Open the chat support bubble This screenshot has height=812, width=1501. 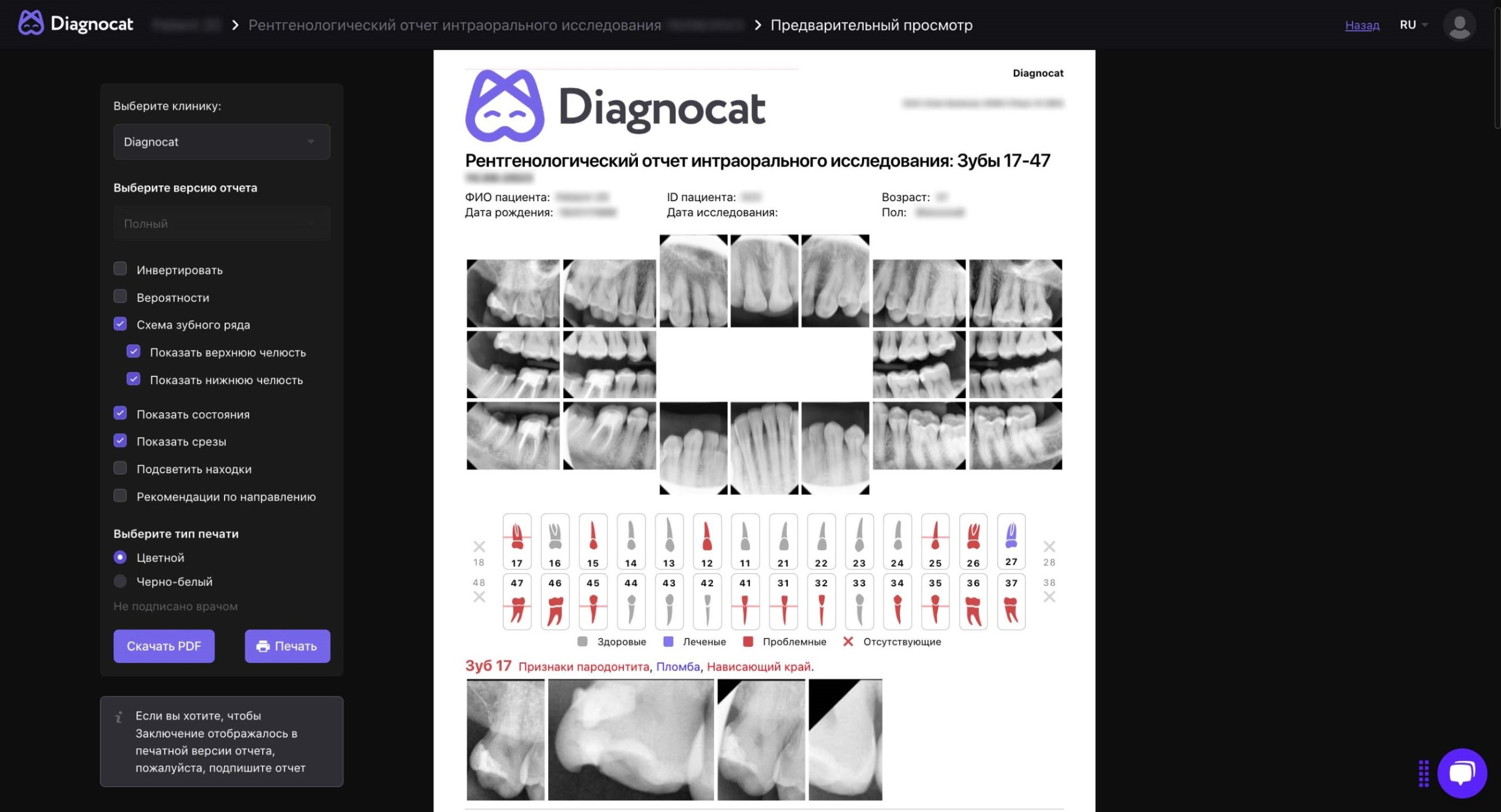click(x=1462, y=773)
